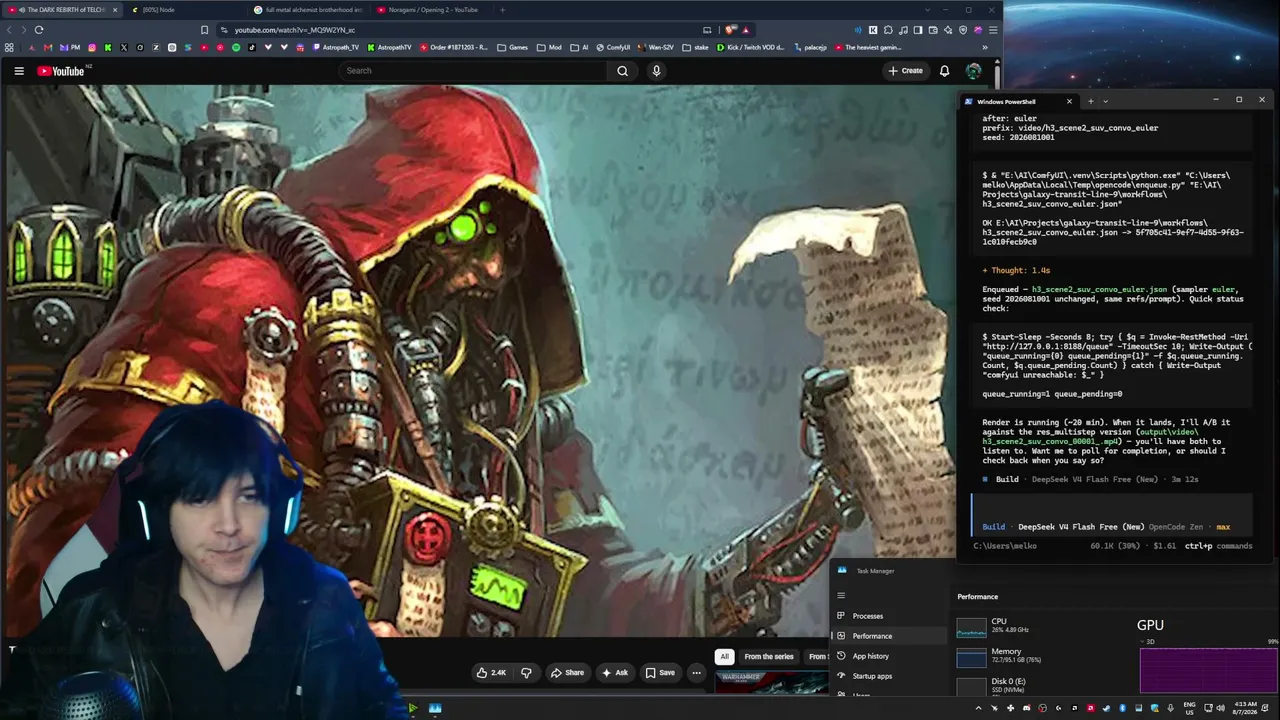The width and height of the screenshot is (1280, 720).
Task: Open the bookmarks apps grid icon
Action: pos(10,47)
